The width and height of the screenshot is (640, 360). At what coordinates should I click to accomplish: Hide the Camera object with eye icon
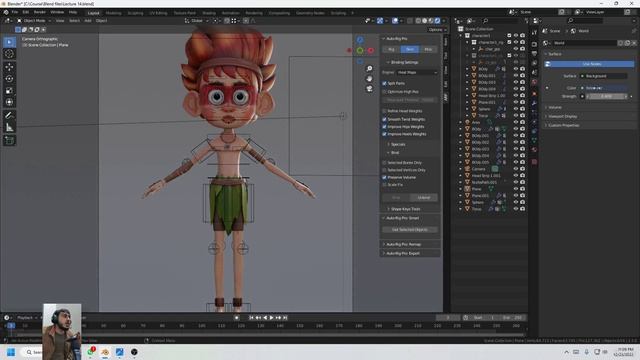pyautogui.click(x=516, y=169)
